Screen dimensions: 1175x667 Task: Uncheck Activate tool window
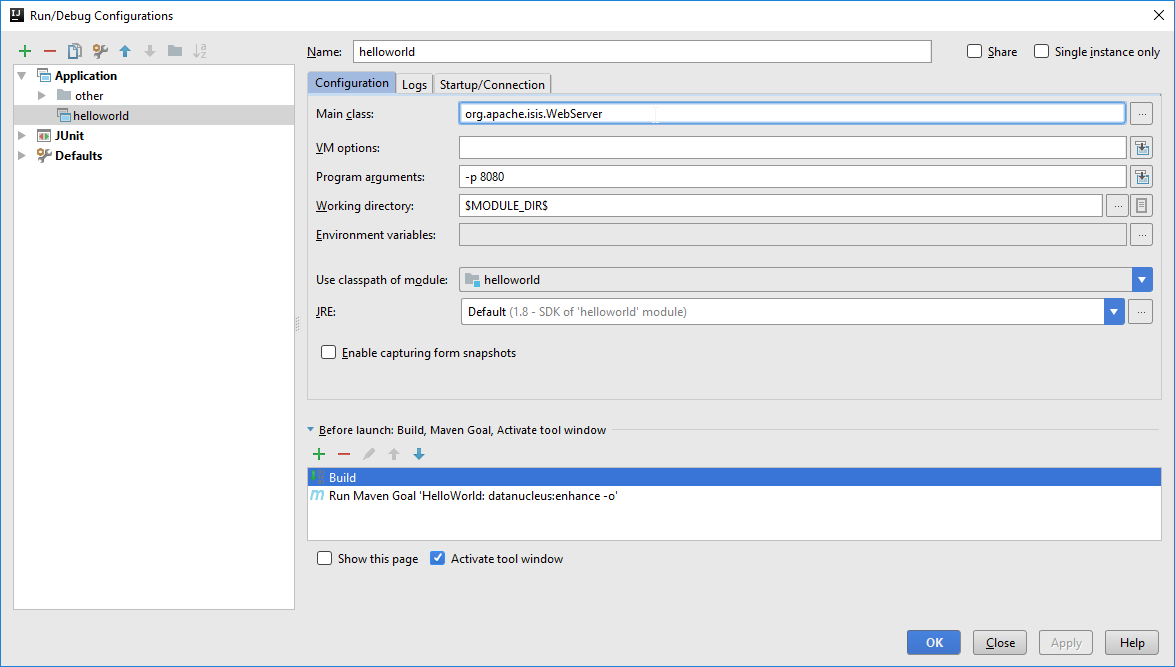click(437, 559)
